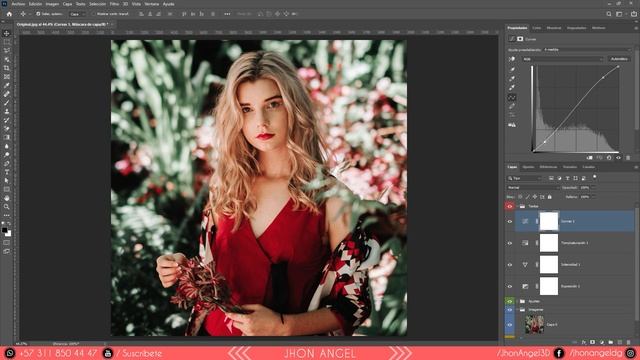This screenshot has width=640, height=360.
Task: Toggle visibility of the Tono/saturación 1 layer
Action: pyautogui.click(x=509, y=243)
